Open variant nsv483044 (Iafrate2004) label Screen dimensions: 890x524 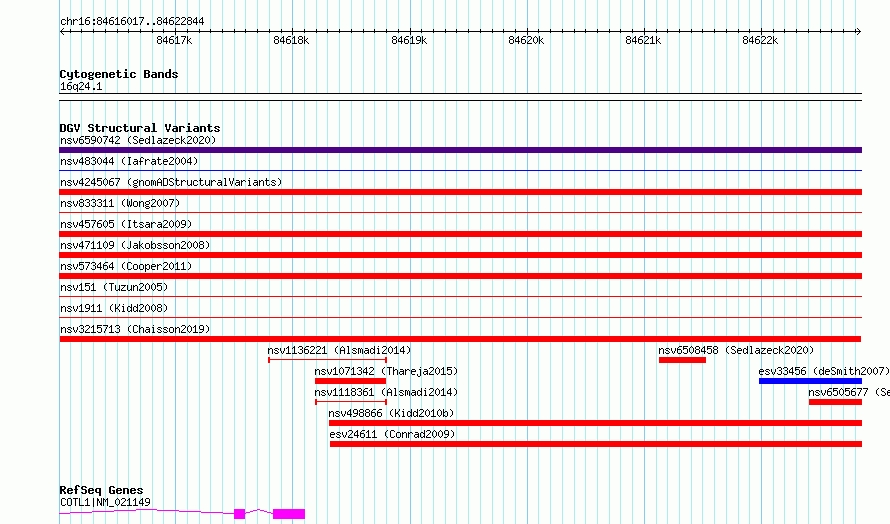click(x=129, y=161)
